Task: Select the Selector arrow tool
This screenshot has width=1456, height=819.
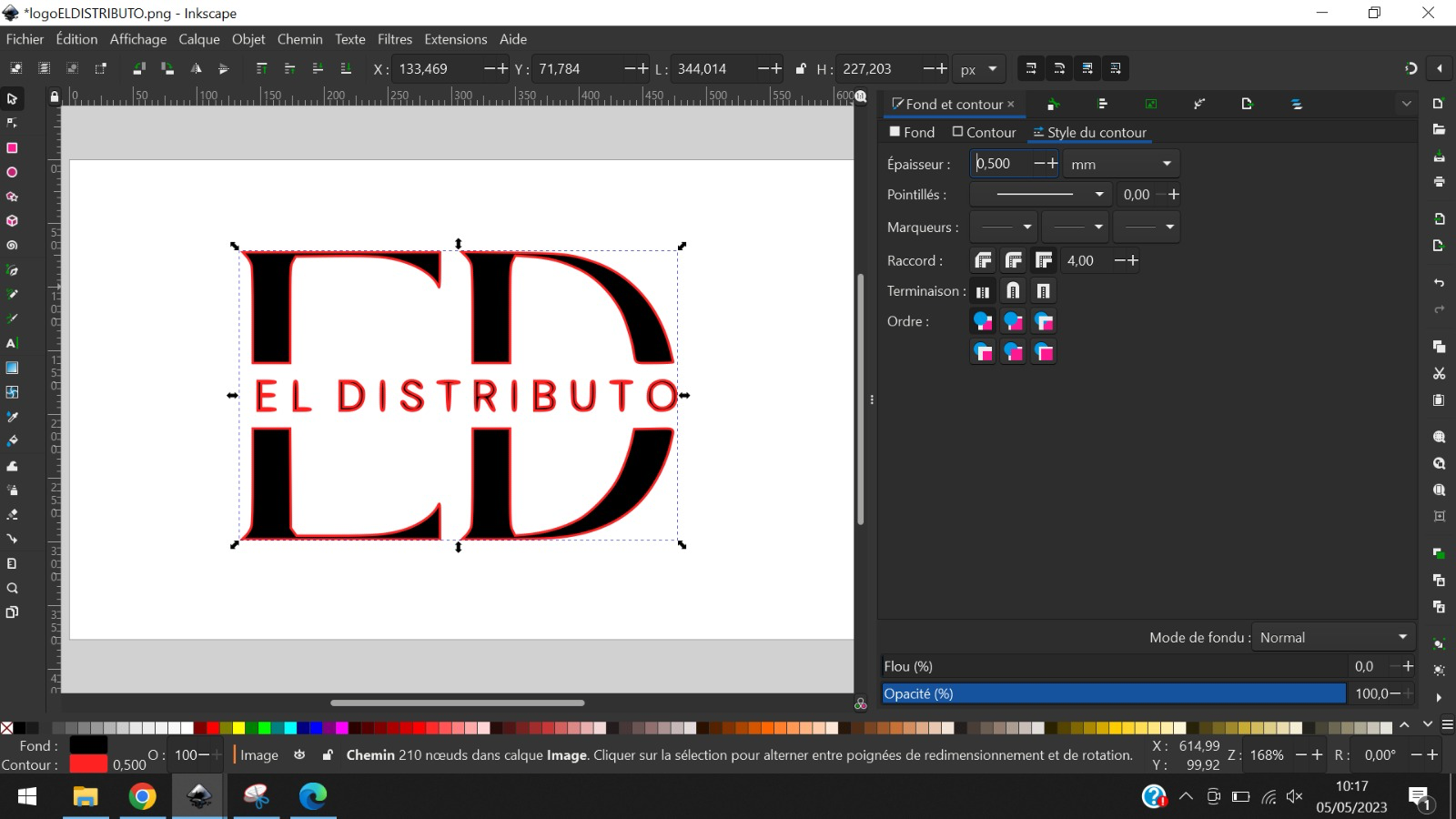Action: pos(12,98)
